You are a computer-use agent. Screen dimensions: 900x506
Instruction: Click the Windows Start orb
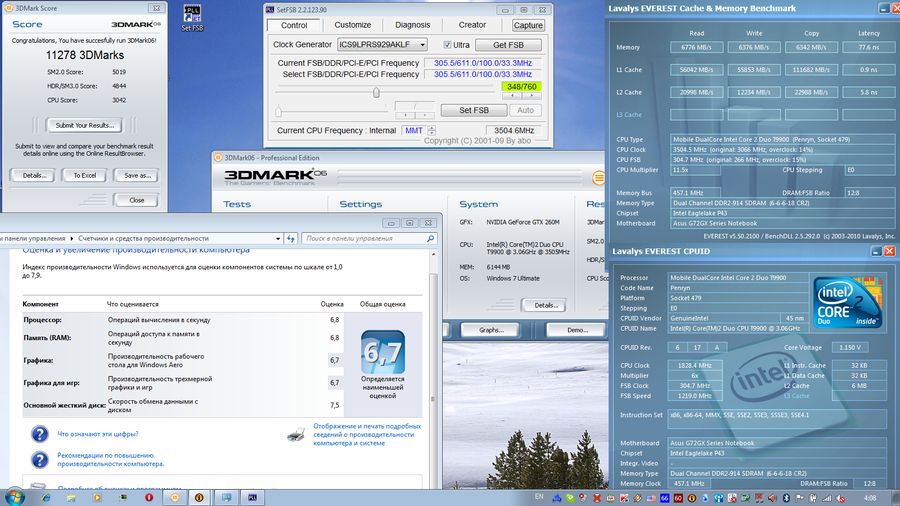pyautogui.click(x=15, y=496)
